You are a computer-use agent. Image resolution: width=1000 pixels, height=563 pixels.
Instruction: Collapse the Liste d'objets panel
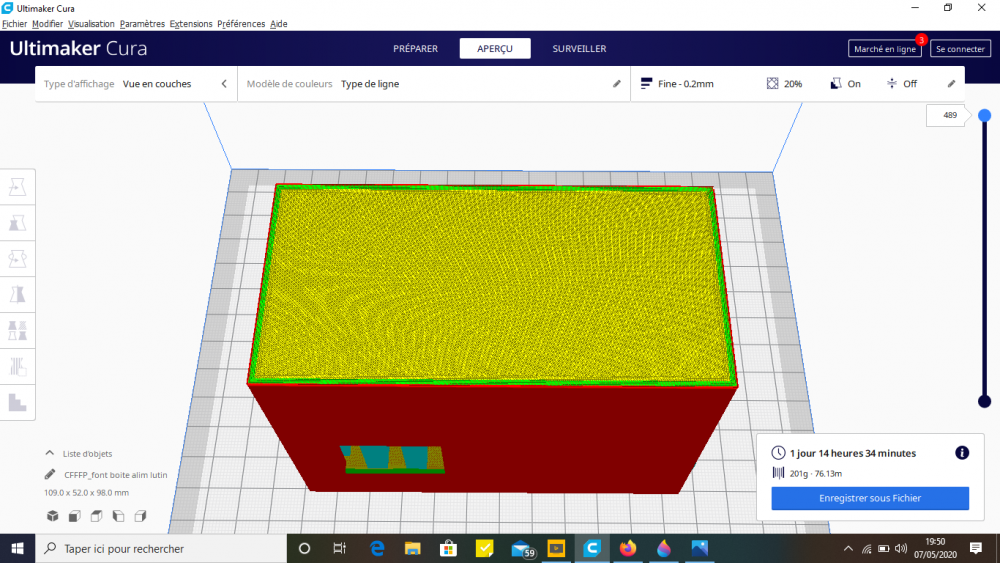[x=50, y=453]
